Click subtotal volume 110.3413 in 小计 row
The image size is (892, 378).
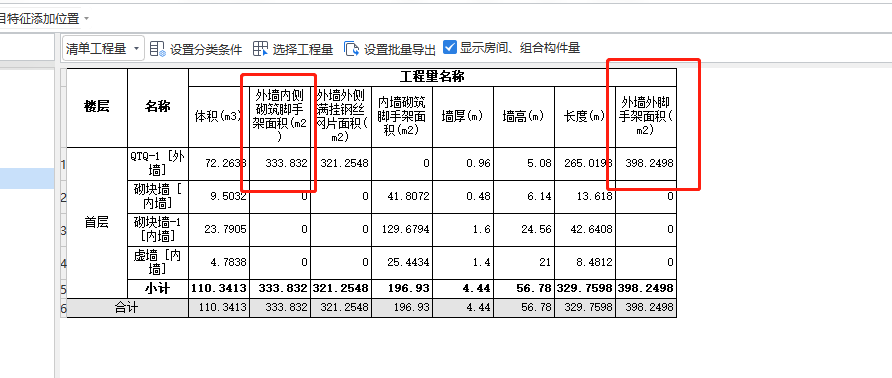(x=219, y=289)
